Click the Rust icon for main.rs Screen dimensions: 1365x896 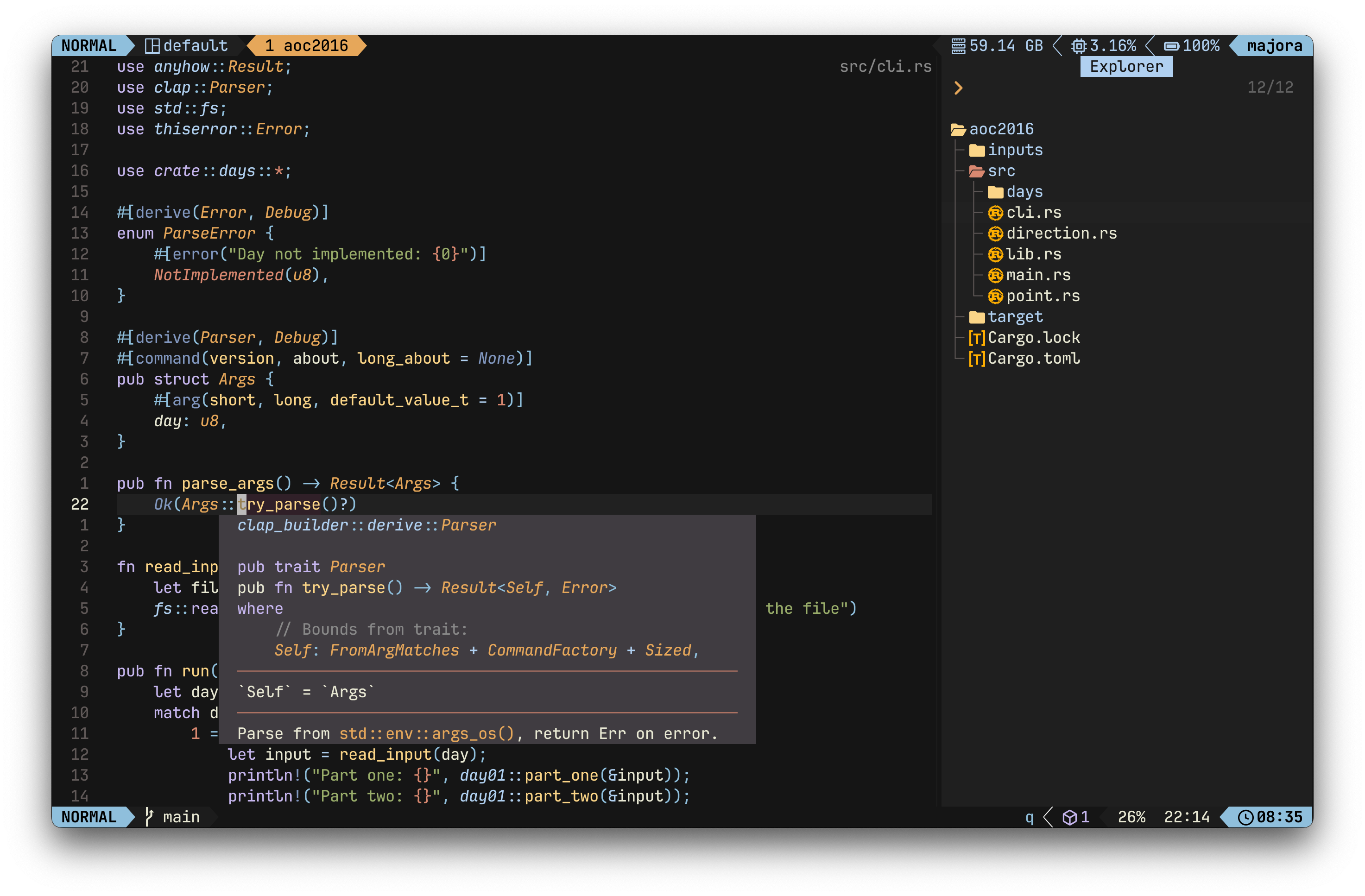coord(996,275)
